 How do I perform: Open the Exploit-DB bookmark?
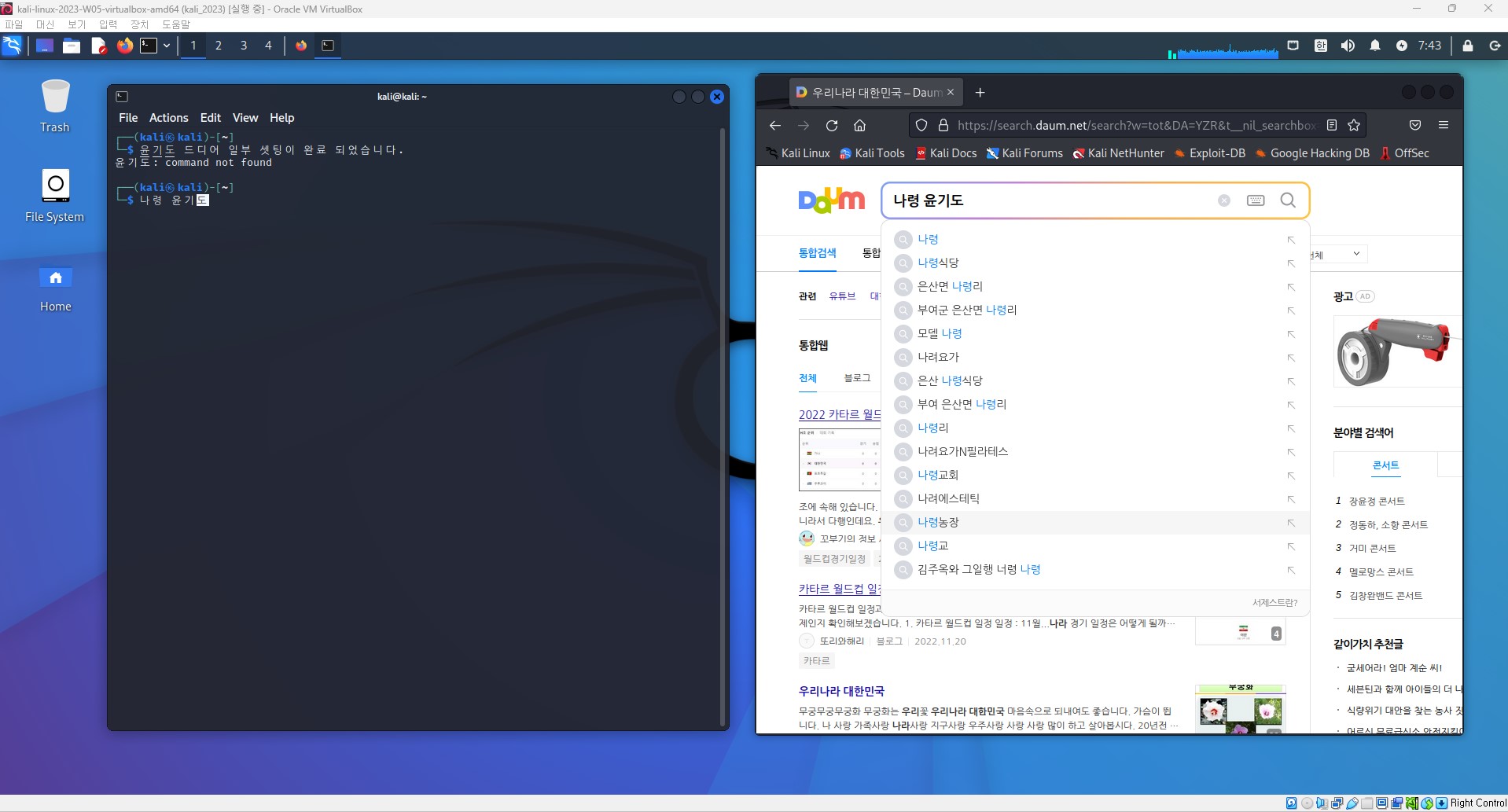pyautogui.click(x=1209, y=153)
